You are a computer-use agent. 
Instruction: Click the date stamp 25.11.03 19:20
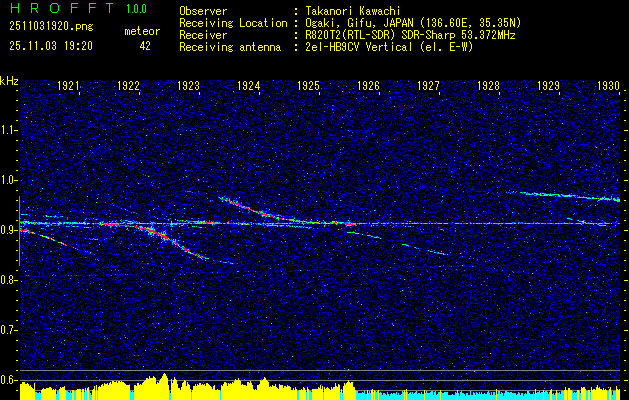click(x=51, y=46)
